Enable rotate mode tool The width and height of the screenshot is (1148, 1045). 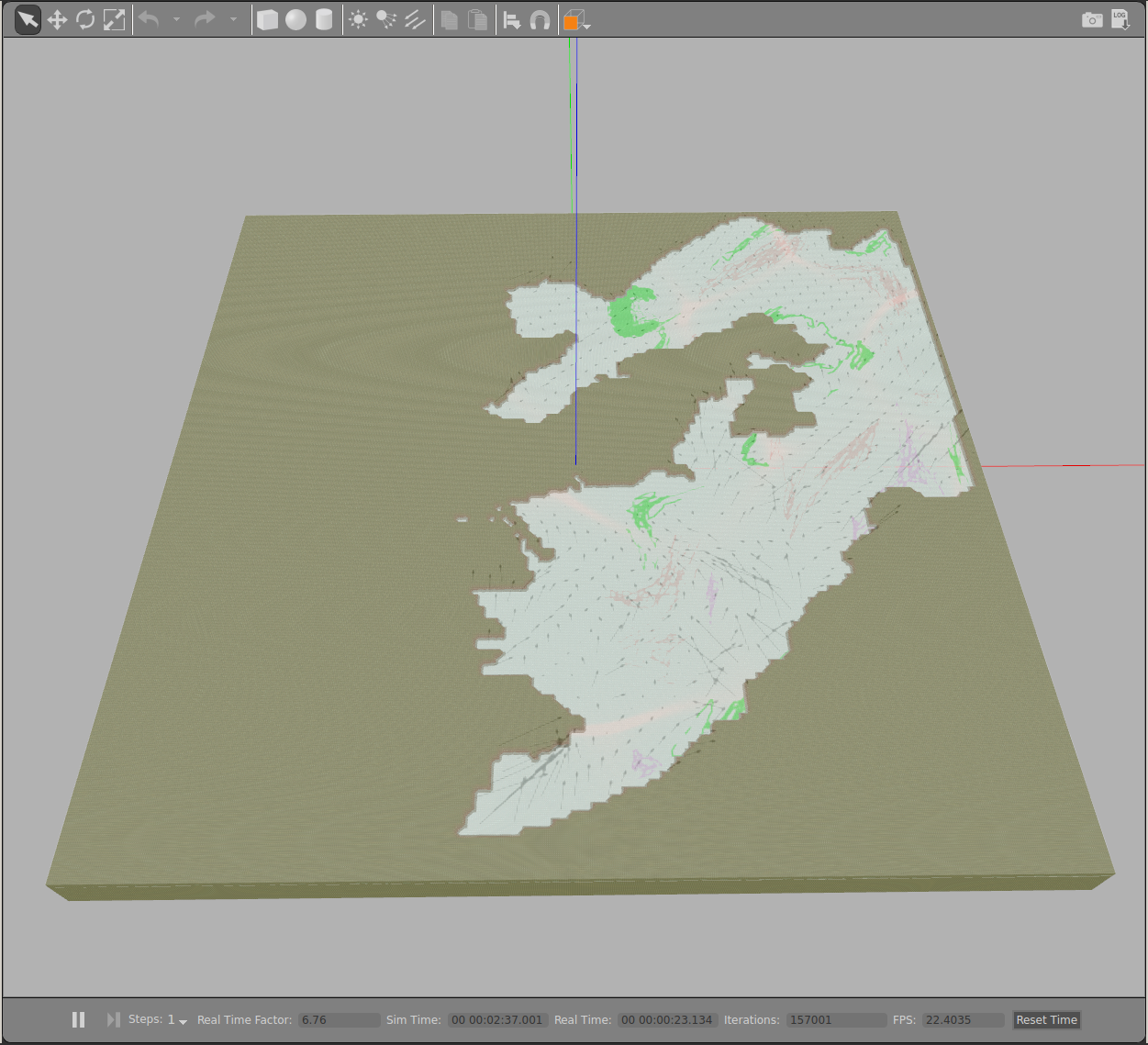tap(85, 20)
